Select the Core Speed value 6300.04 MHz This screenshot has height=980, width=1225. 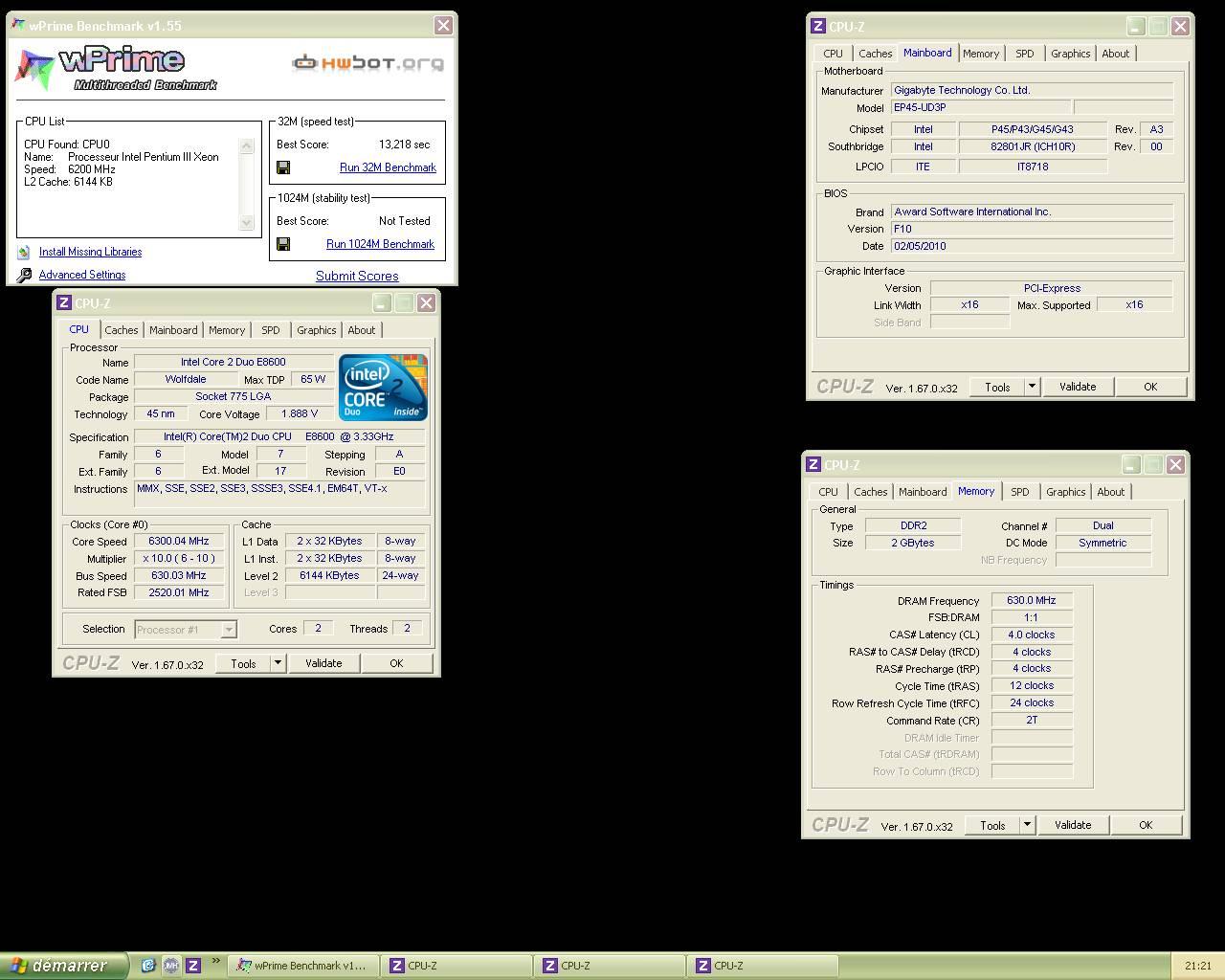click(x=179, y=542)
